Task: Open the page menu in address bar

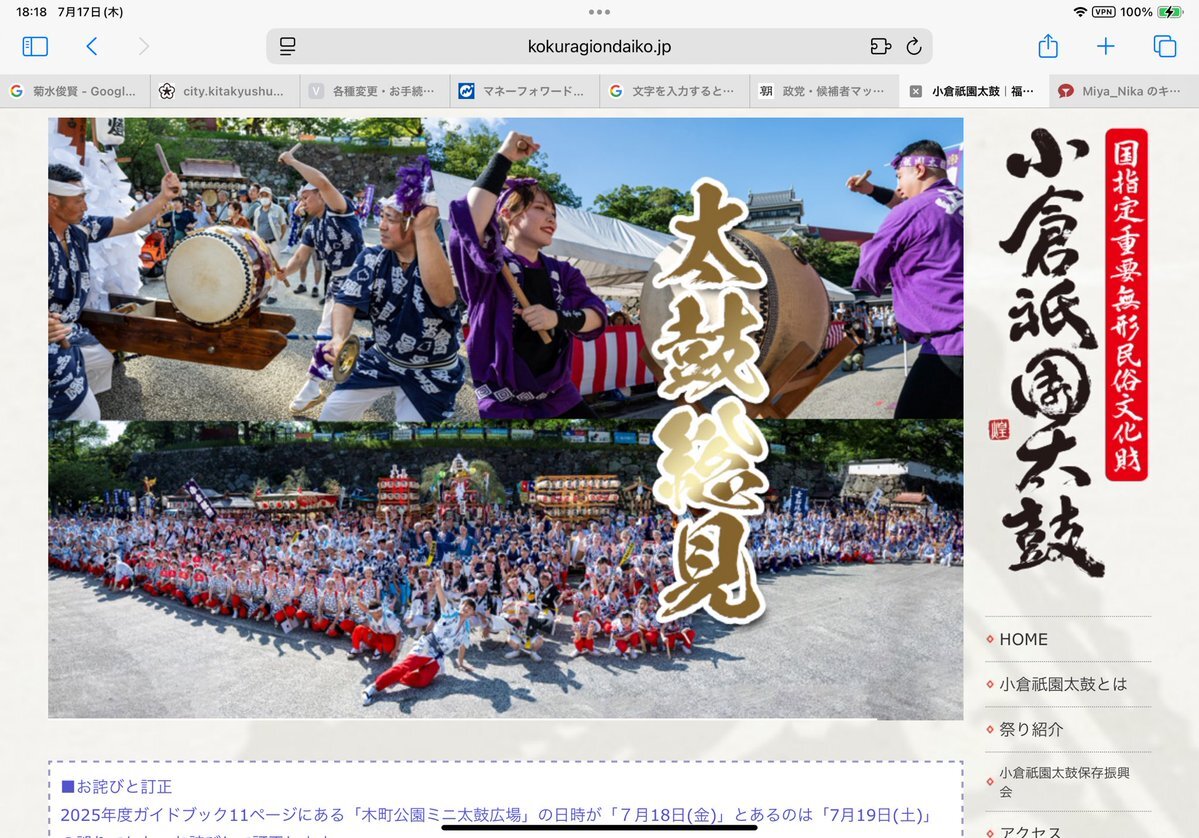Action: click(288, 47)
